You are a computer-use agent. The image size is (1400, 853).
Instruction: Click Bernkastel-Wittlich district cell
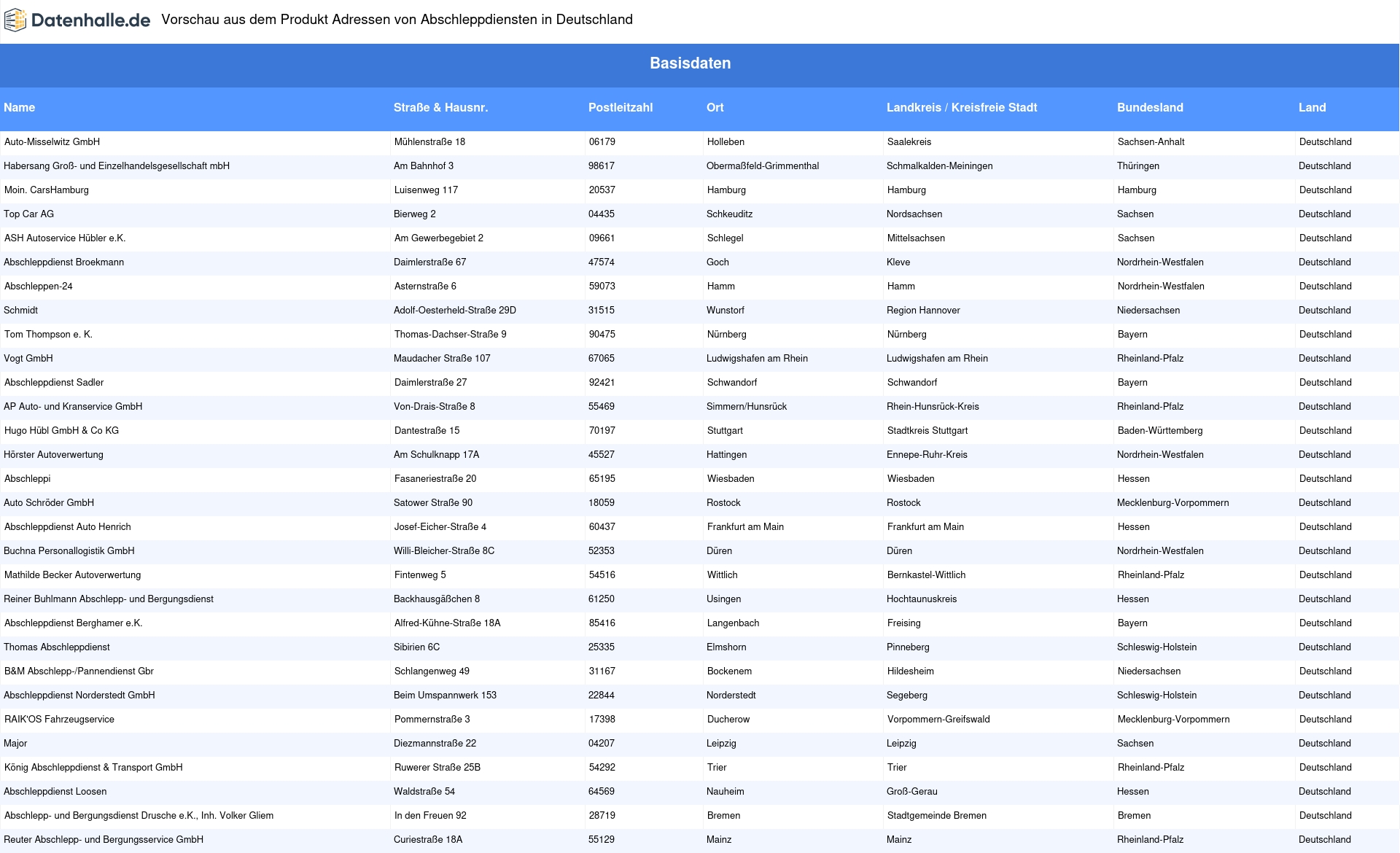coord(926,575)
